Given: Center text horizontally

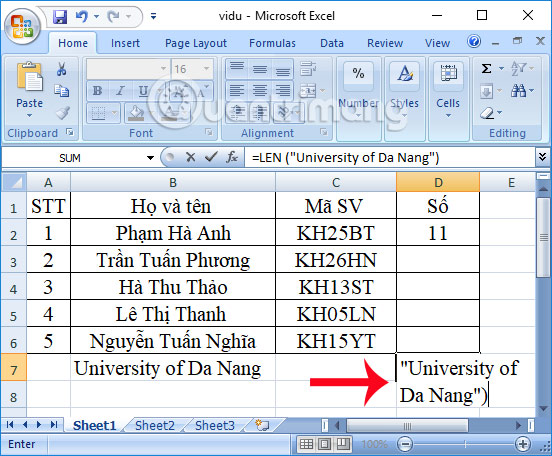Looking at the screenshot, I should pyautogui.click(x=260, y=90).
